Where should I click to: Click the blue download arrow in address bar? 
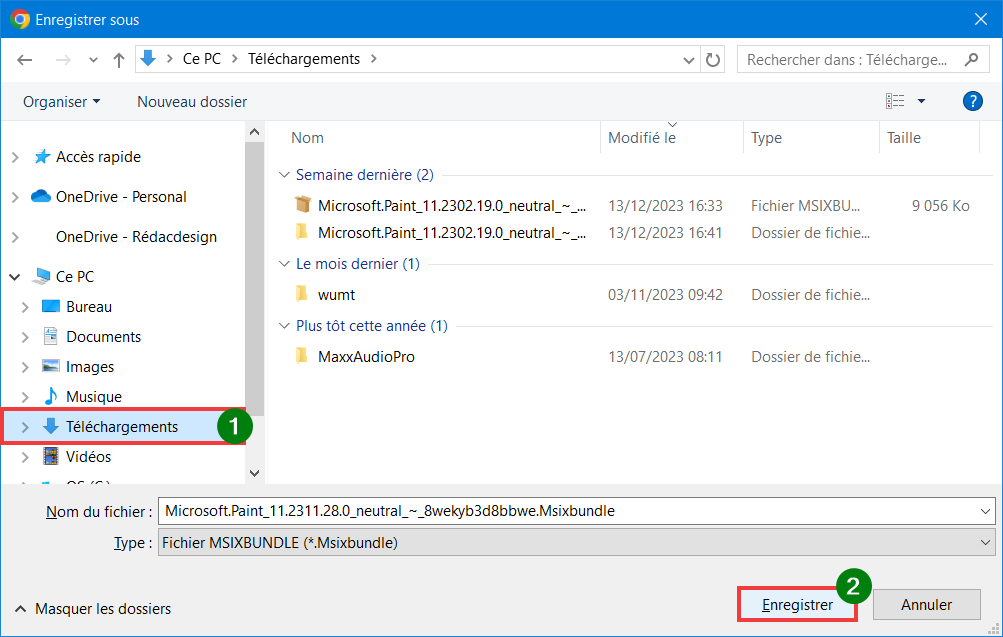148,59
